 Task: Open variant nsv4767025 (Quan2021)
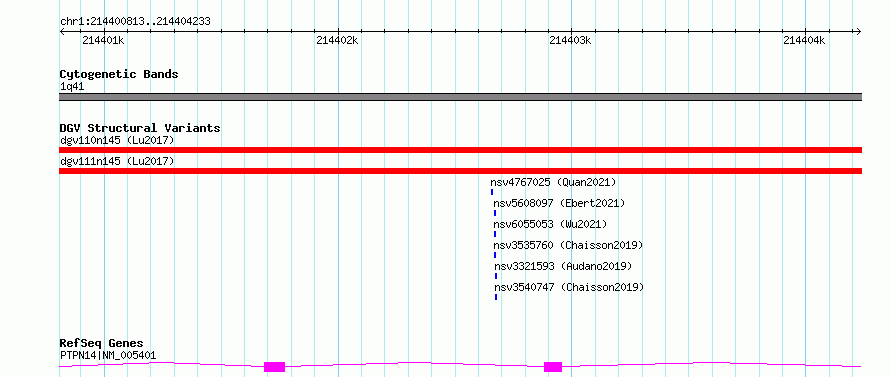pyautogui.click(x=553, y=182)
